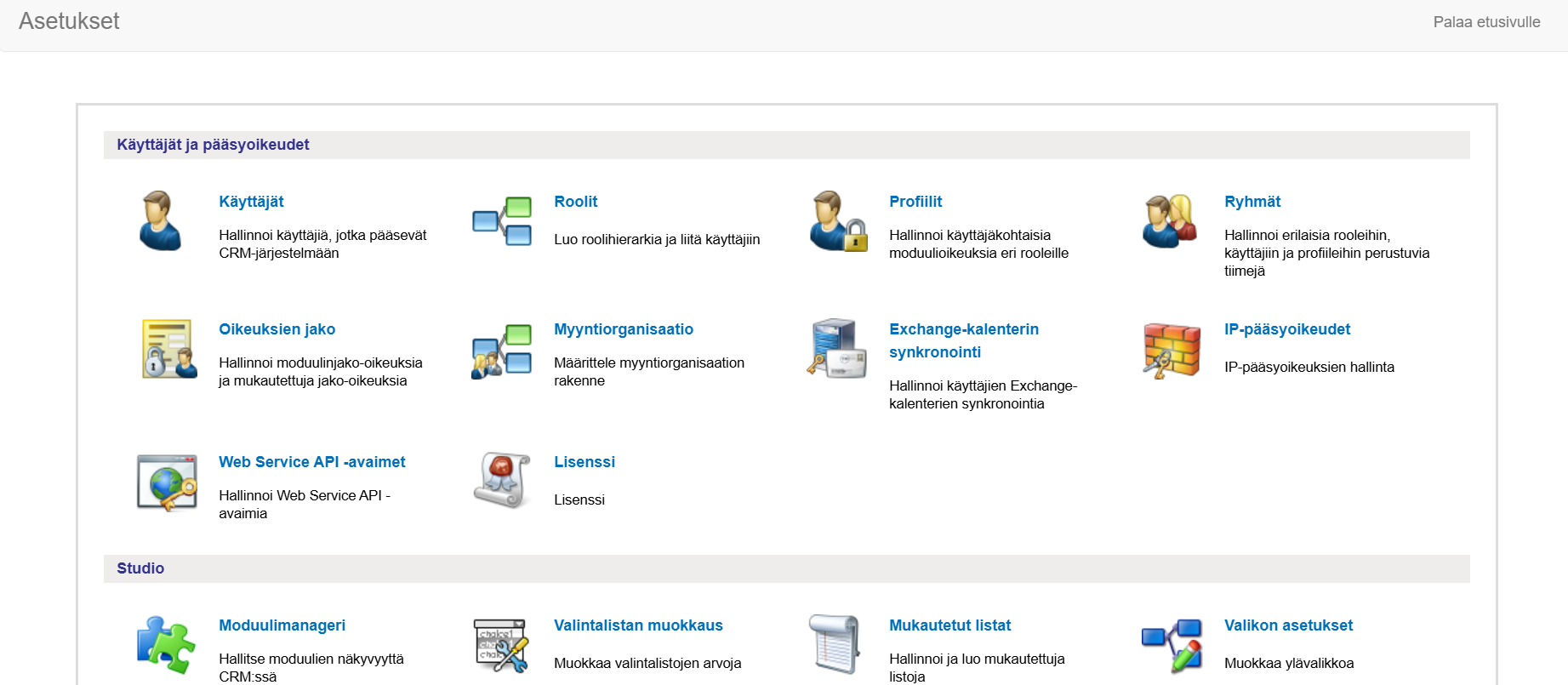Open the Roolit link
This screenshot has height=685, width=1568.
coord(576,202)
